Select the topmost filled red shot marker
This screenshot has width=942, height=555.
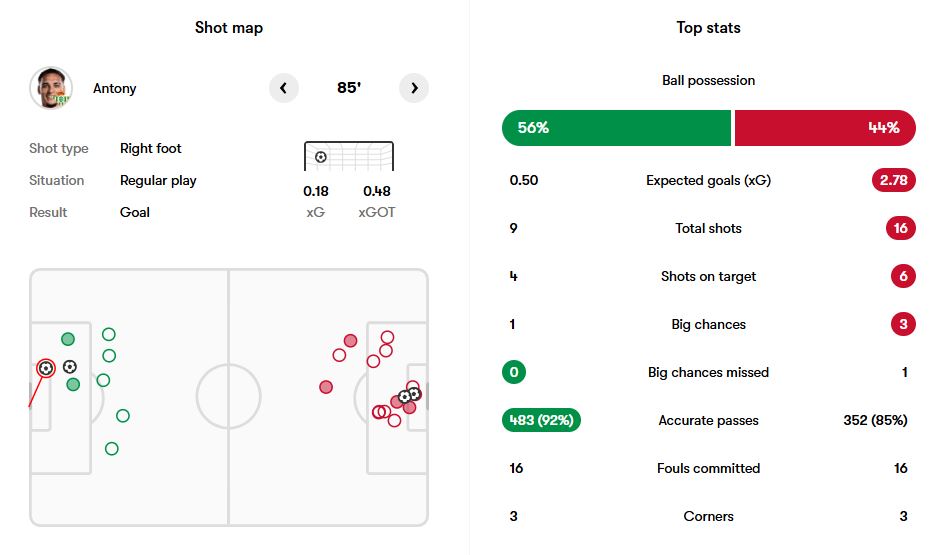tap(350, 341)
